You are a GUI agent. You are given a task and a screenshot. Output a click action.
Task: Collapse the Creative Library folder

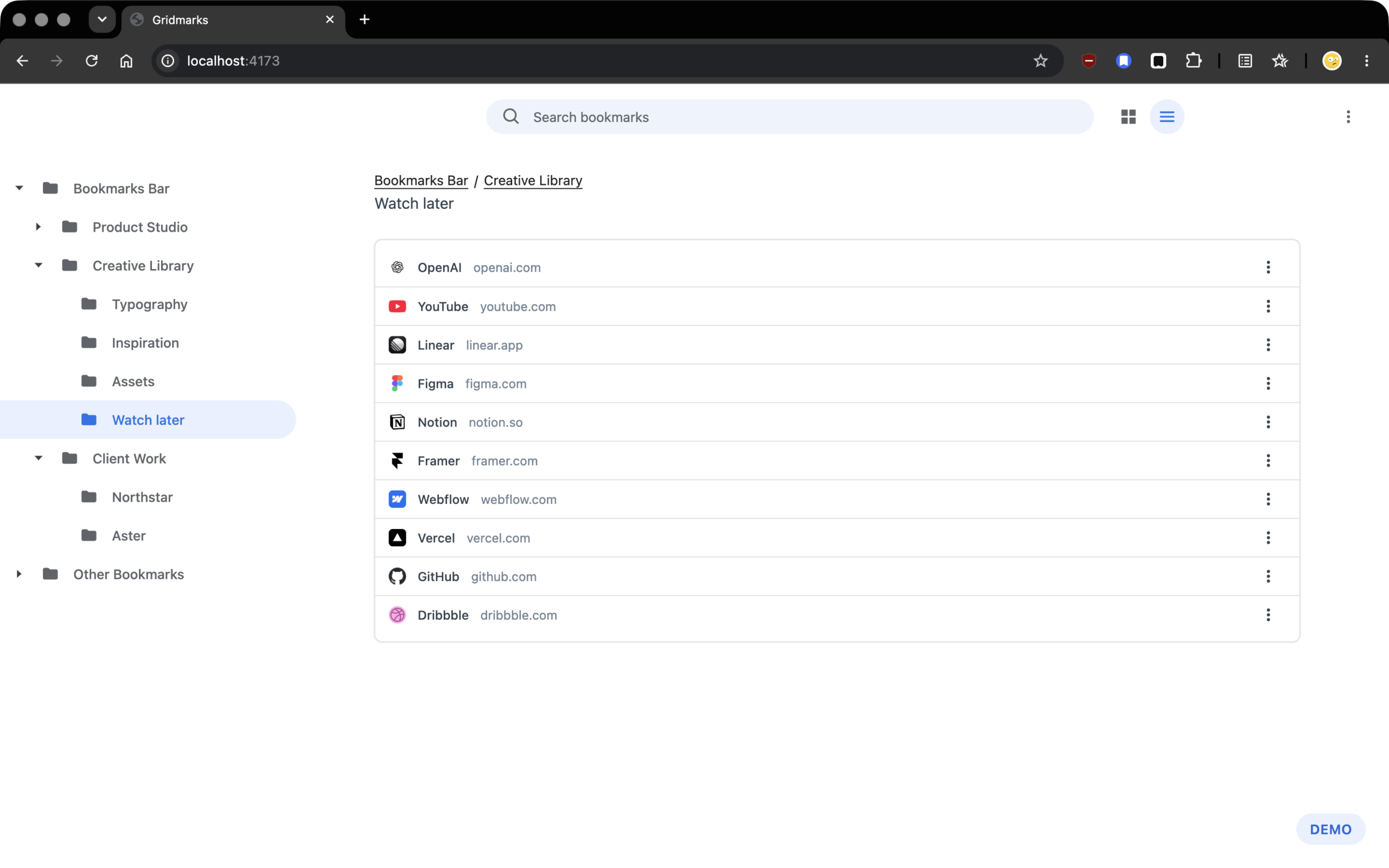(39, 265)
